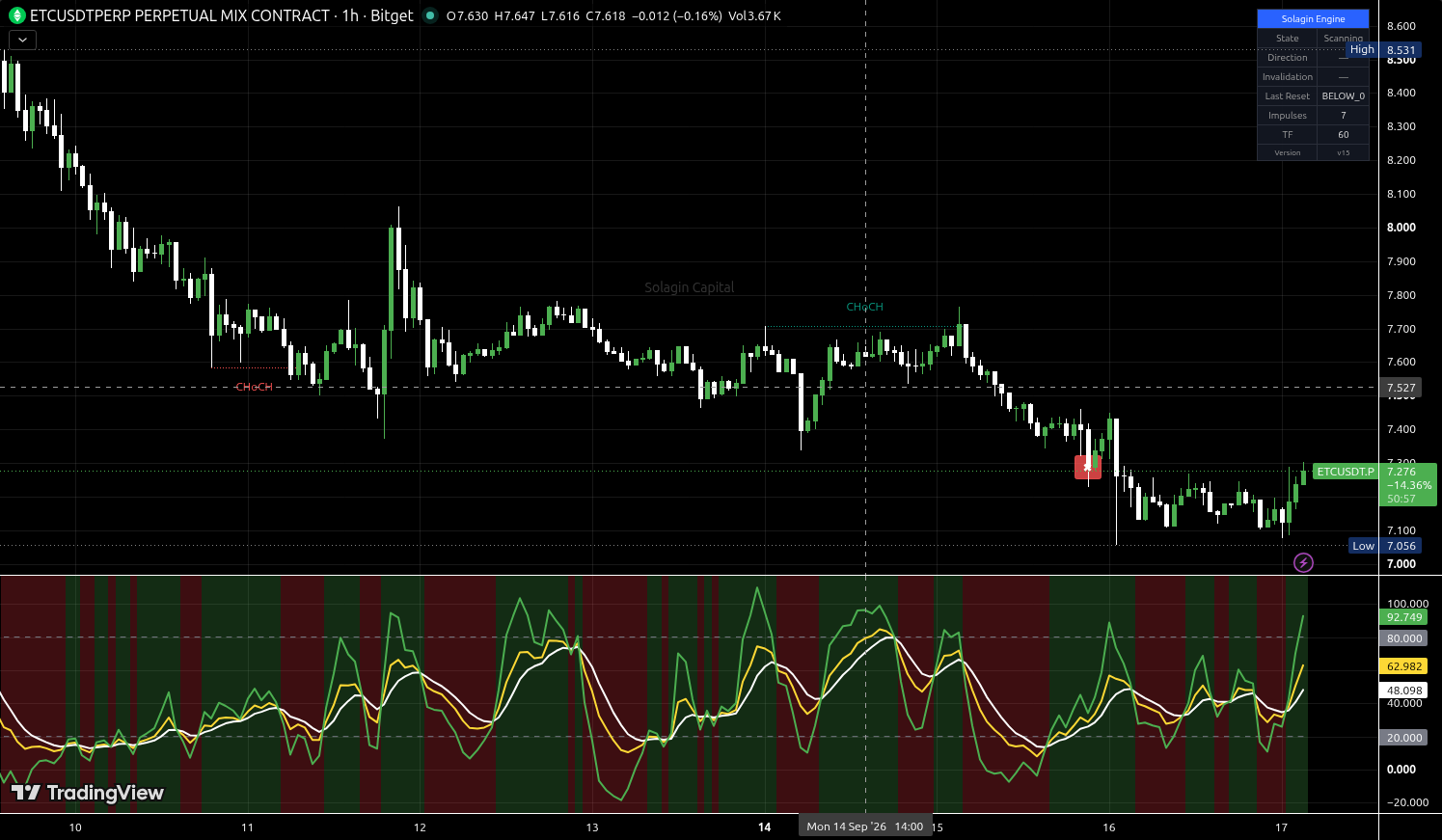Viewport: 1442px width, 840px height.
Task: Click the 7.700 price axis label
Action: tap(1401, 329)
